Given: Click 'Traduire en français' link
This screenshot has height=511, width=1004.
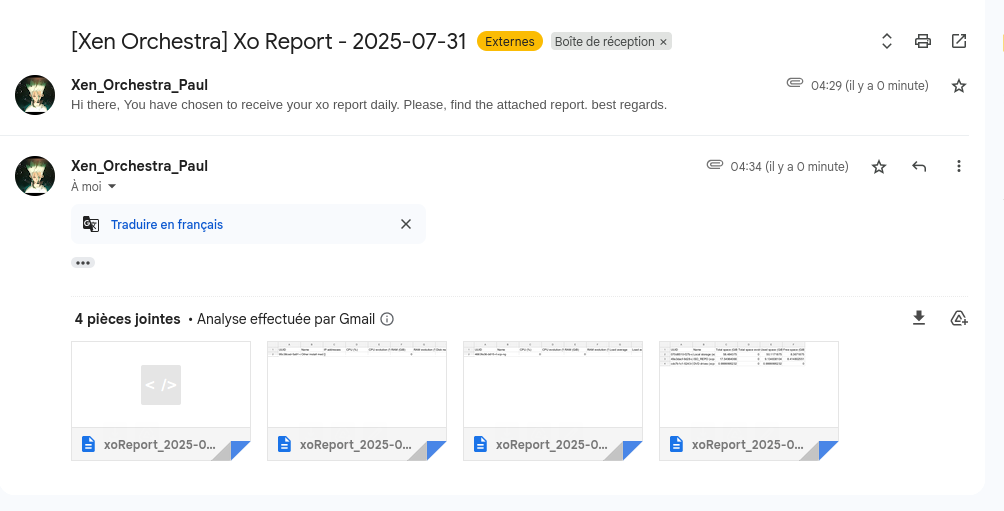Looking at the screenshot, I should coord(167,225).
